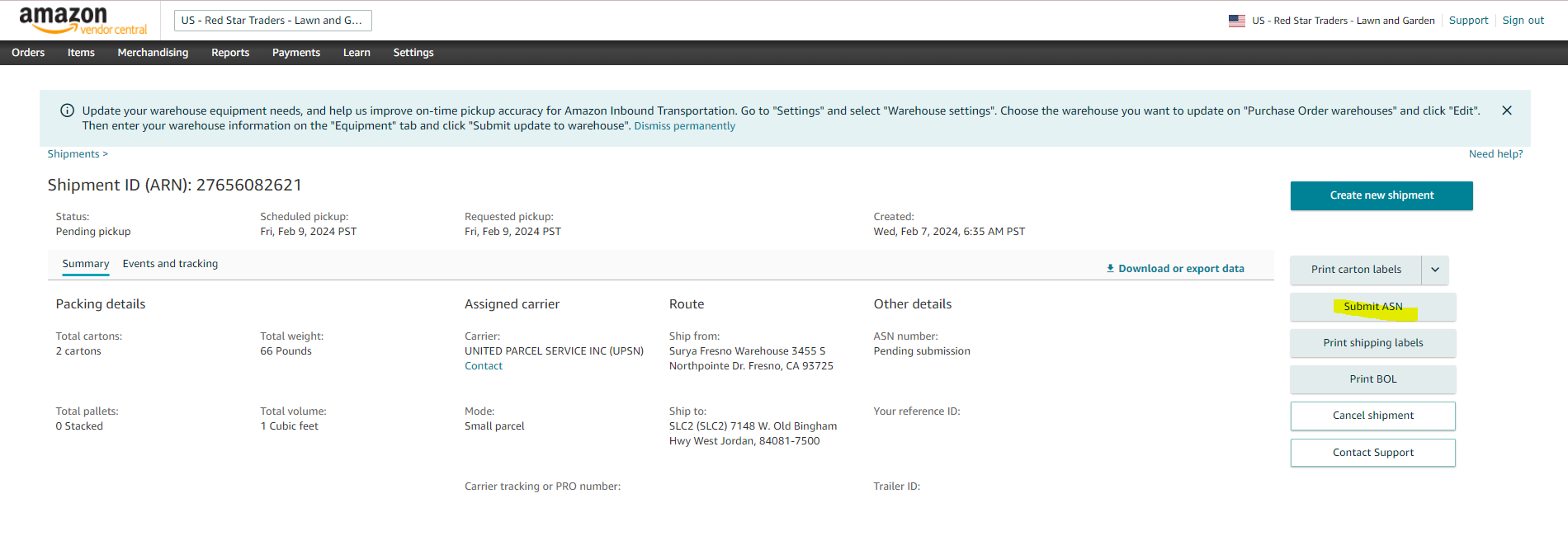The image size is (1568, 536).
Task: Click the Print BOL button
Action: pos(1373,379)
